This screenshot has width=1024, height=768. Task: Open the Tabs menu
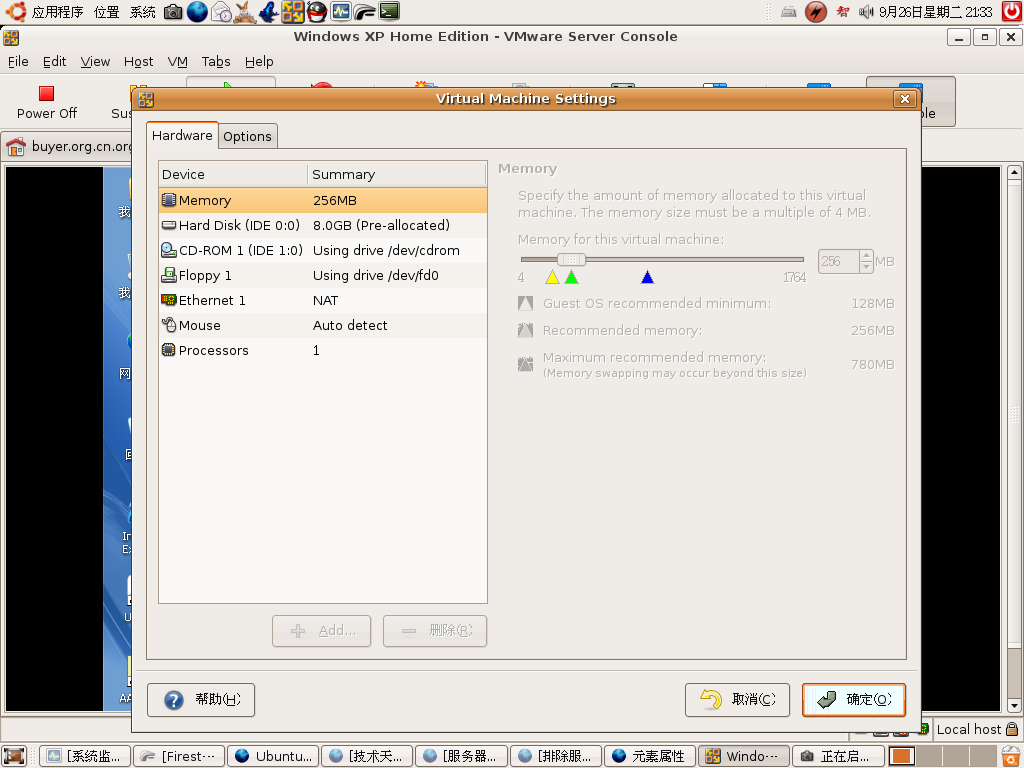click(216, 61)
